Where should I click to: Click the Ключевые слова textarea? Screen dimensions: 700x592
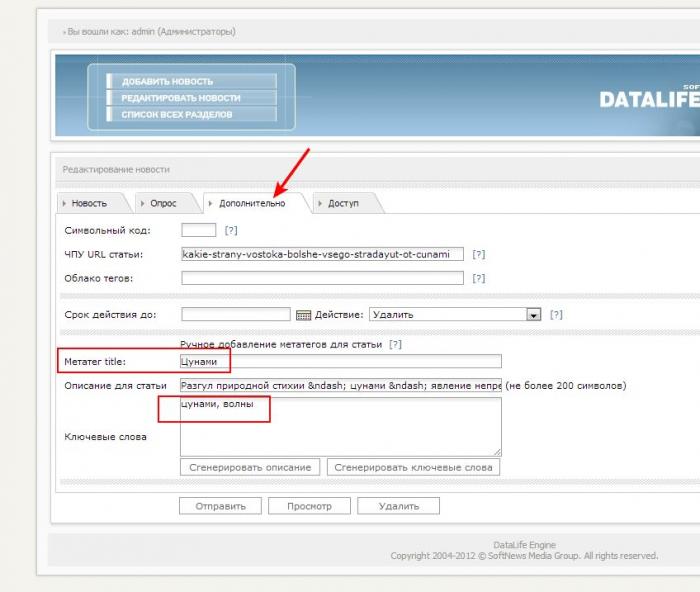(341, 427)
